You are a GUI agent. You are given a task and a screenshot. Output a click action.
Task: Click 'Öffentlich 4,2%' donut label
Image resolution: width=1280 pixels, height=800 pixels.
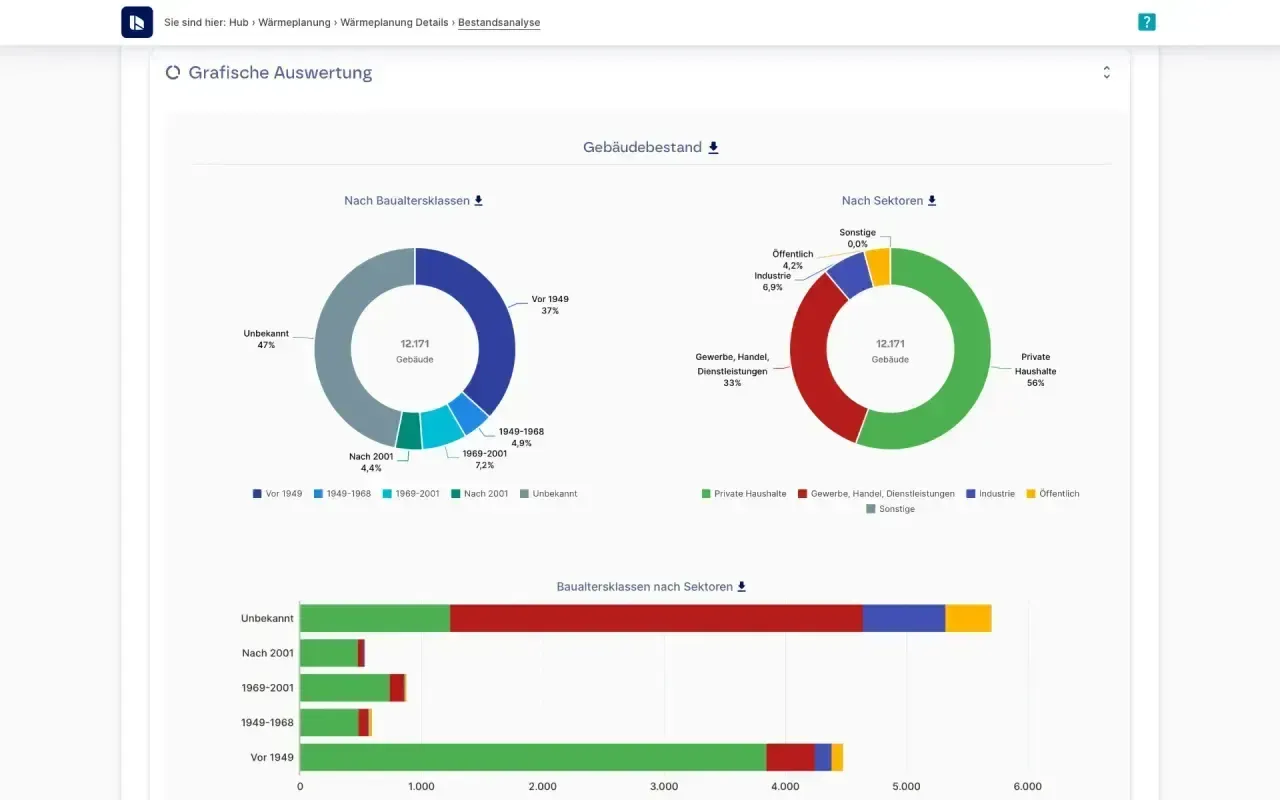point(792,260)
